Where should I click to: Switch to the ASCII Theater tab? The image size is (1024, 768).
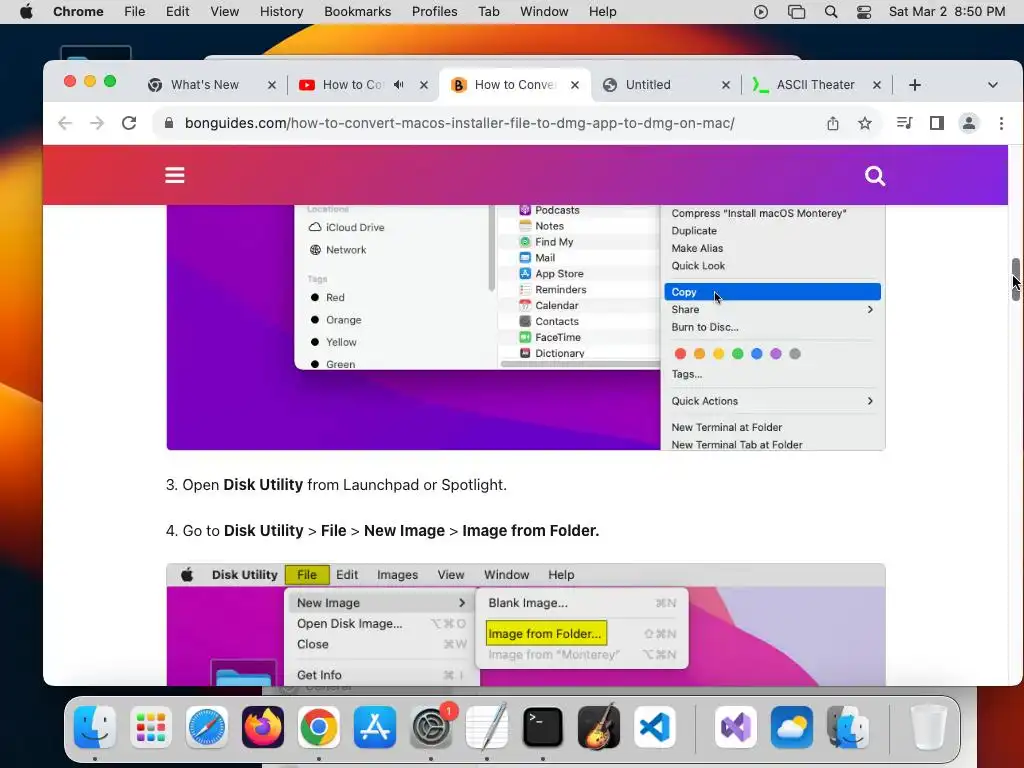point(815,85)
